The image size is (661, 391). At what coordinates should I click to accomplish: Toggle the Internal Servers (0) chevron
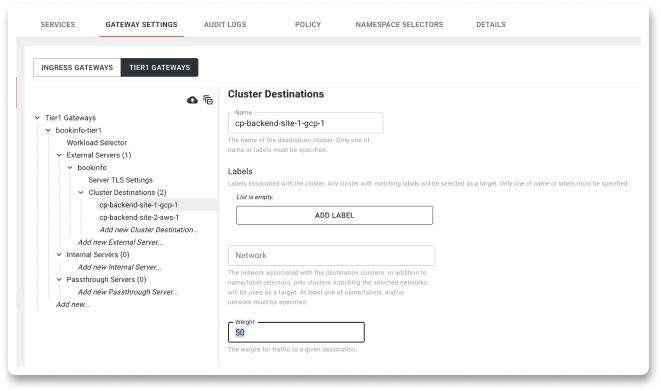tap(59, 254)
